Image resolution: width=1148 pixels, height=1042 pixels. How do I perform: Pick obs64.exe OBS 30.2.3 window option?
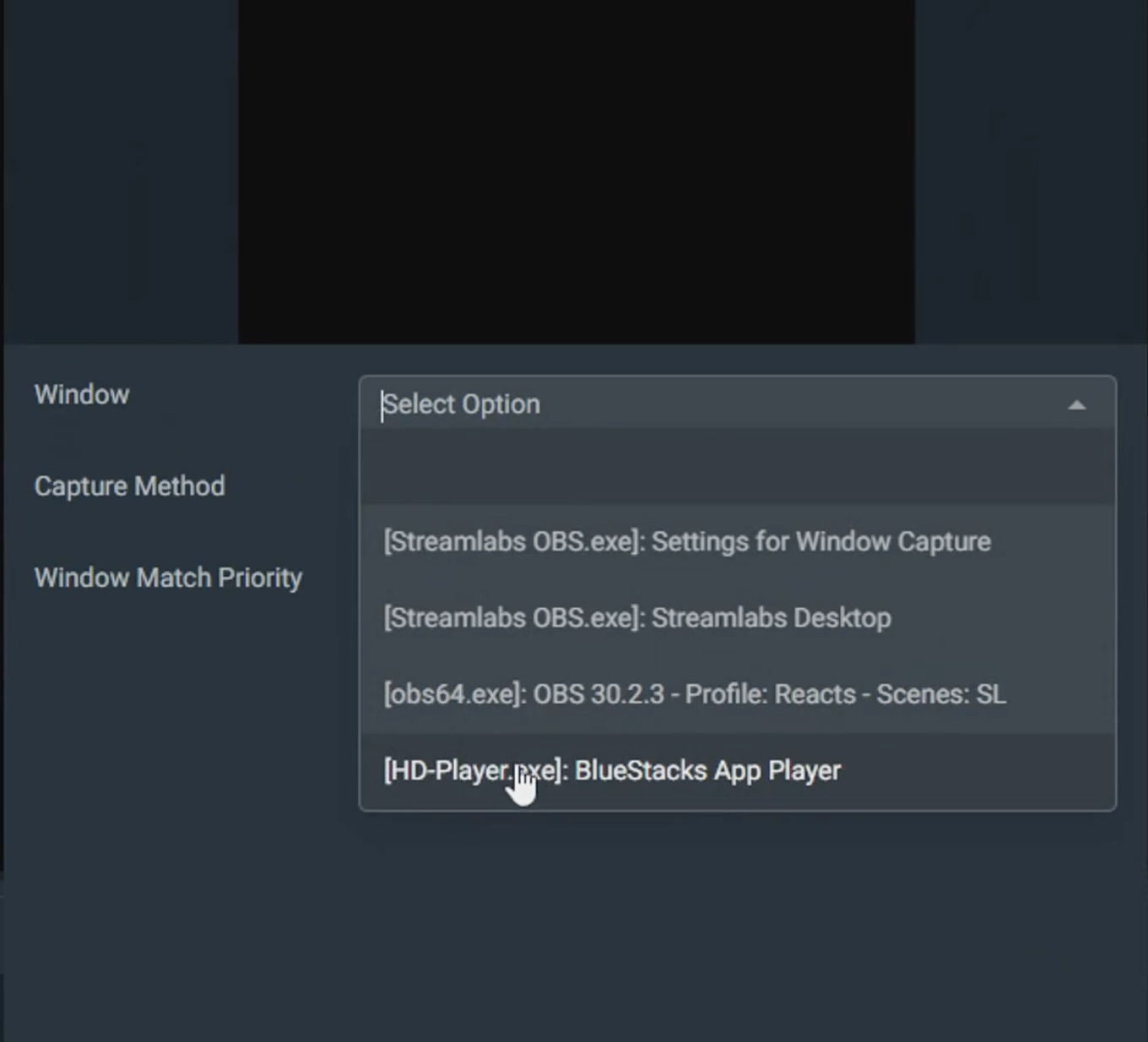coord(738,694)
